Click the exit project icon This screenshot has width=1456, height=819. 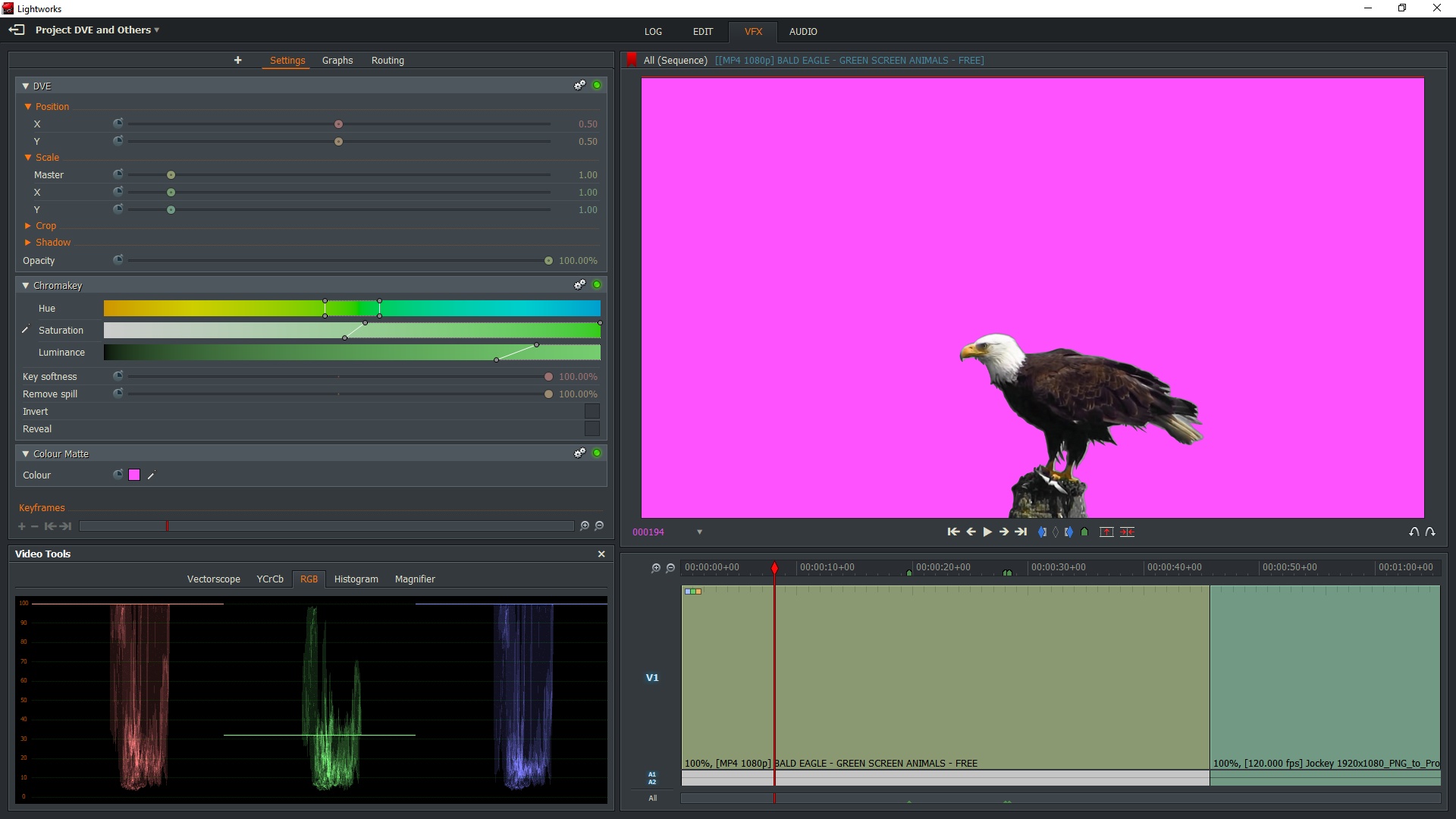17,30
